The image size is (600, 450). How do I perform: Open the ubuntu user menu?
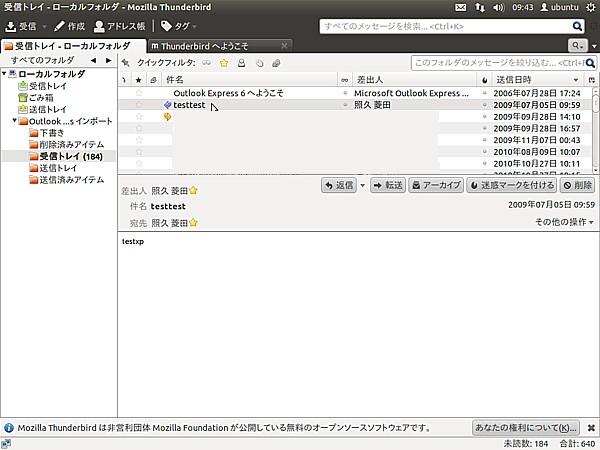click(559, 7)
